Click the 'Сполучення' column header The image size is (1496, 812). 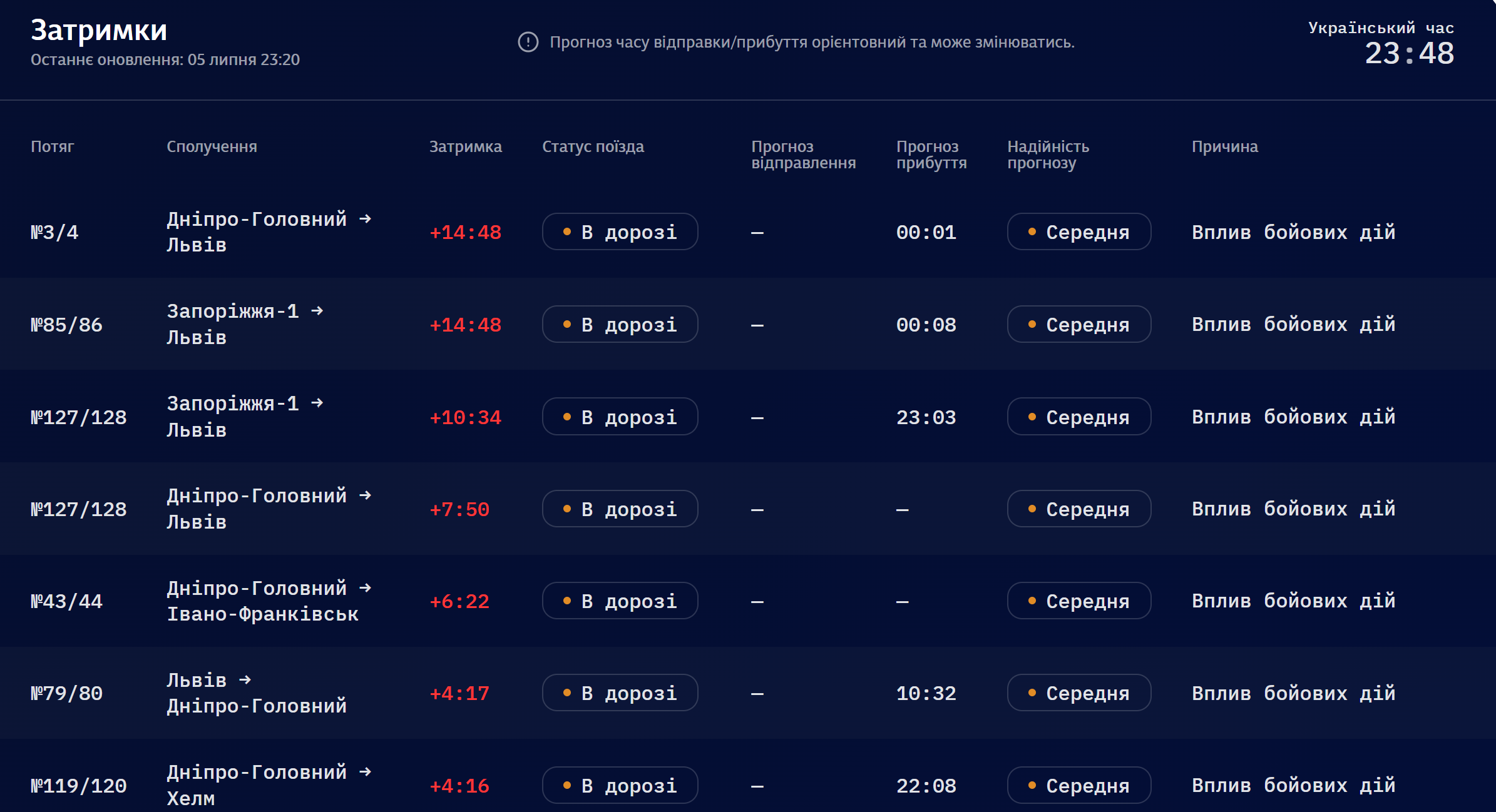pos(212,146)
